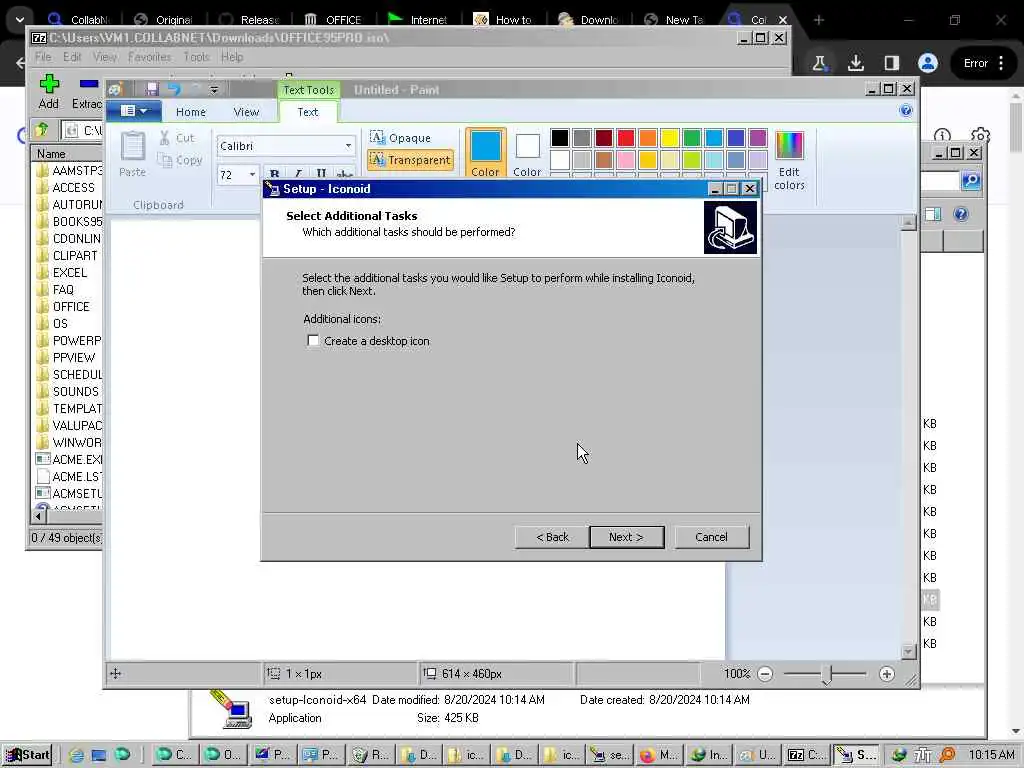Click Next in Iconoid setup

[x=626, y=537]
